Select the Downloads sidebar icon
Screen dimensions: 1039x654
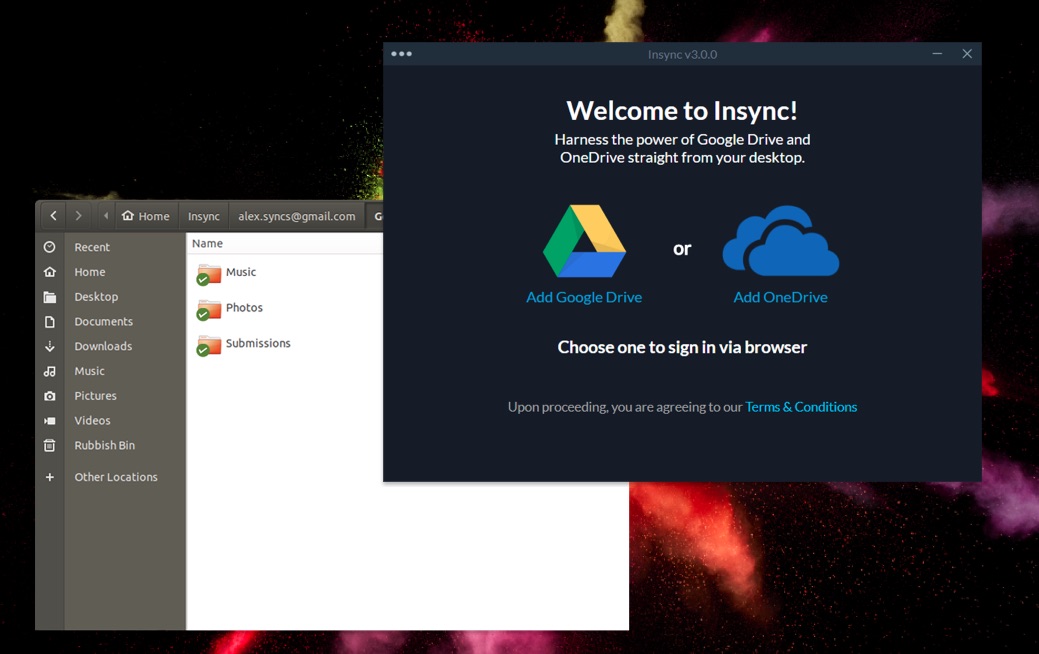coord(50,347)
